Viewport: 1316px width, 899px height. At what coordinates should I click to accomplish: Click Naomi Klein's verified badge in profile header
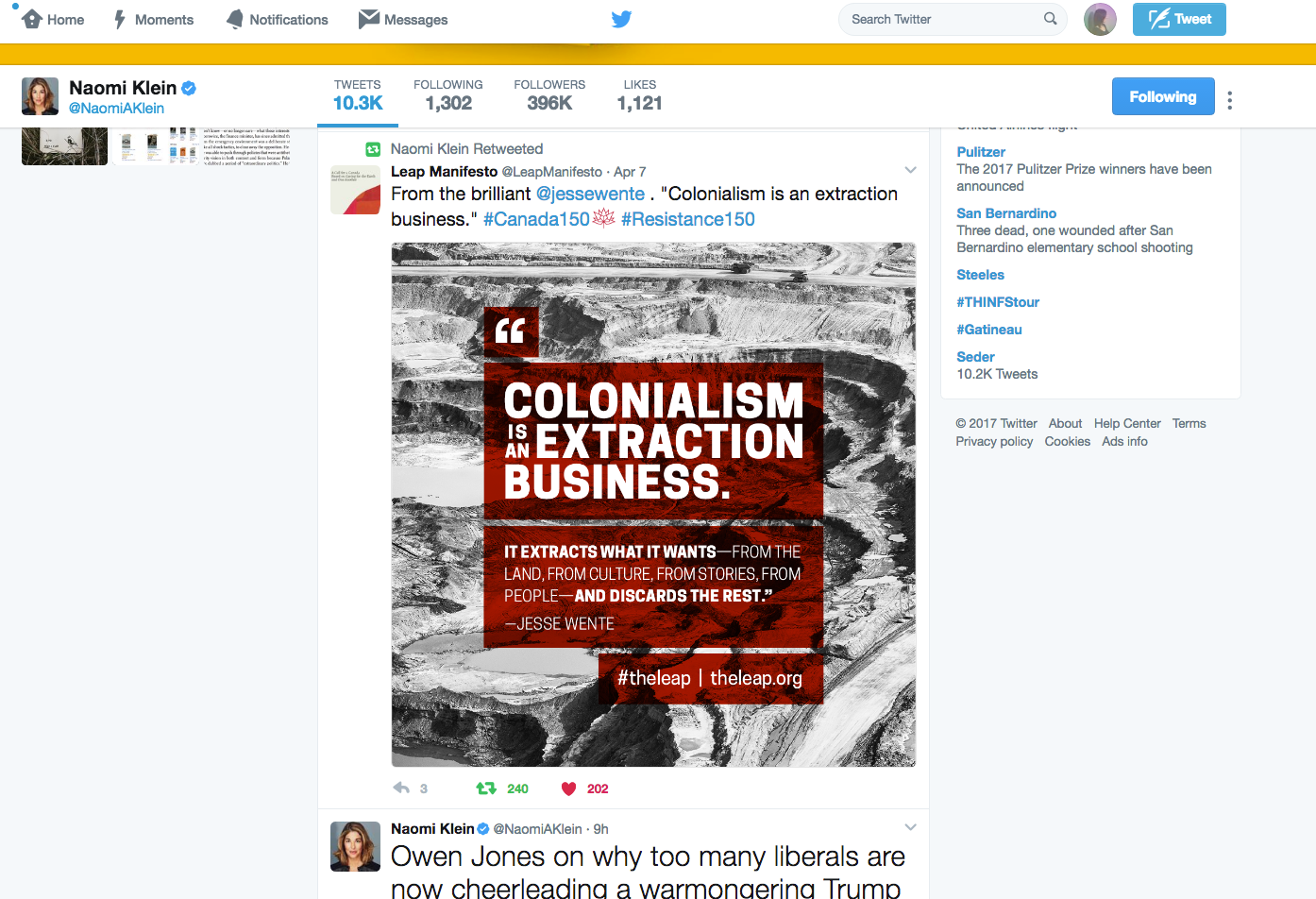189,88
